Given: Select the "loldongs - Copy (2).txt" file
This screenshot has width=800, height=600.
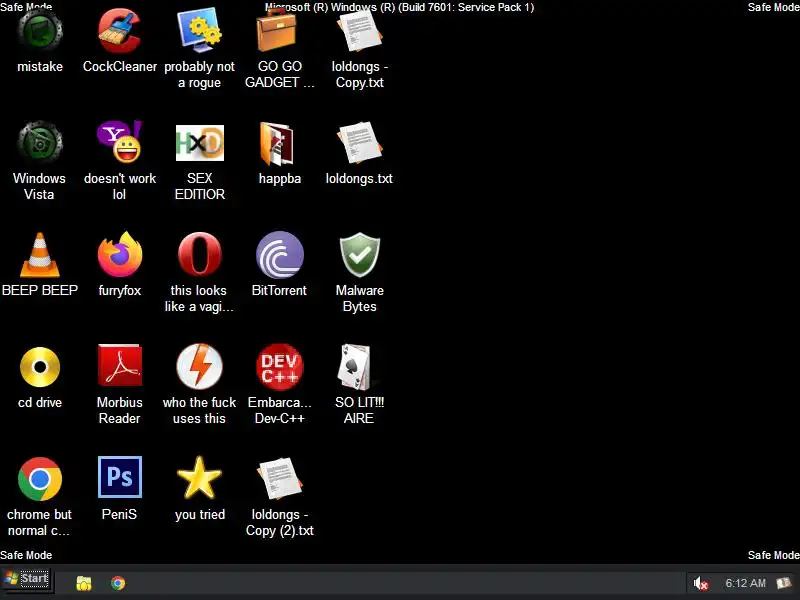Looking at the screenshot, I should 280,479.
